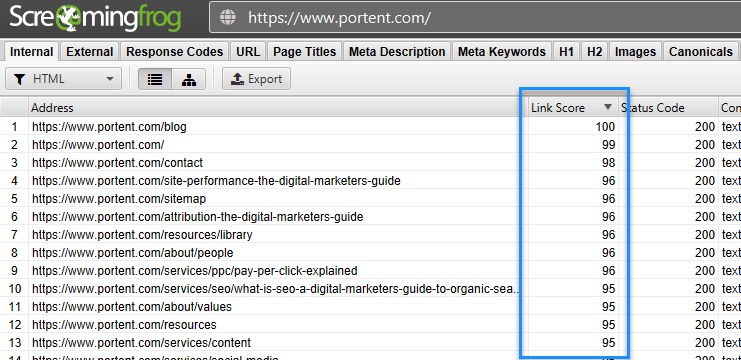Switch to the H2 tab

click(595, 51)
